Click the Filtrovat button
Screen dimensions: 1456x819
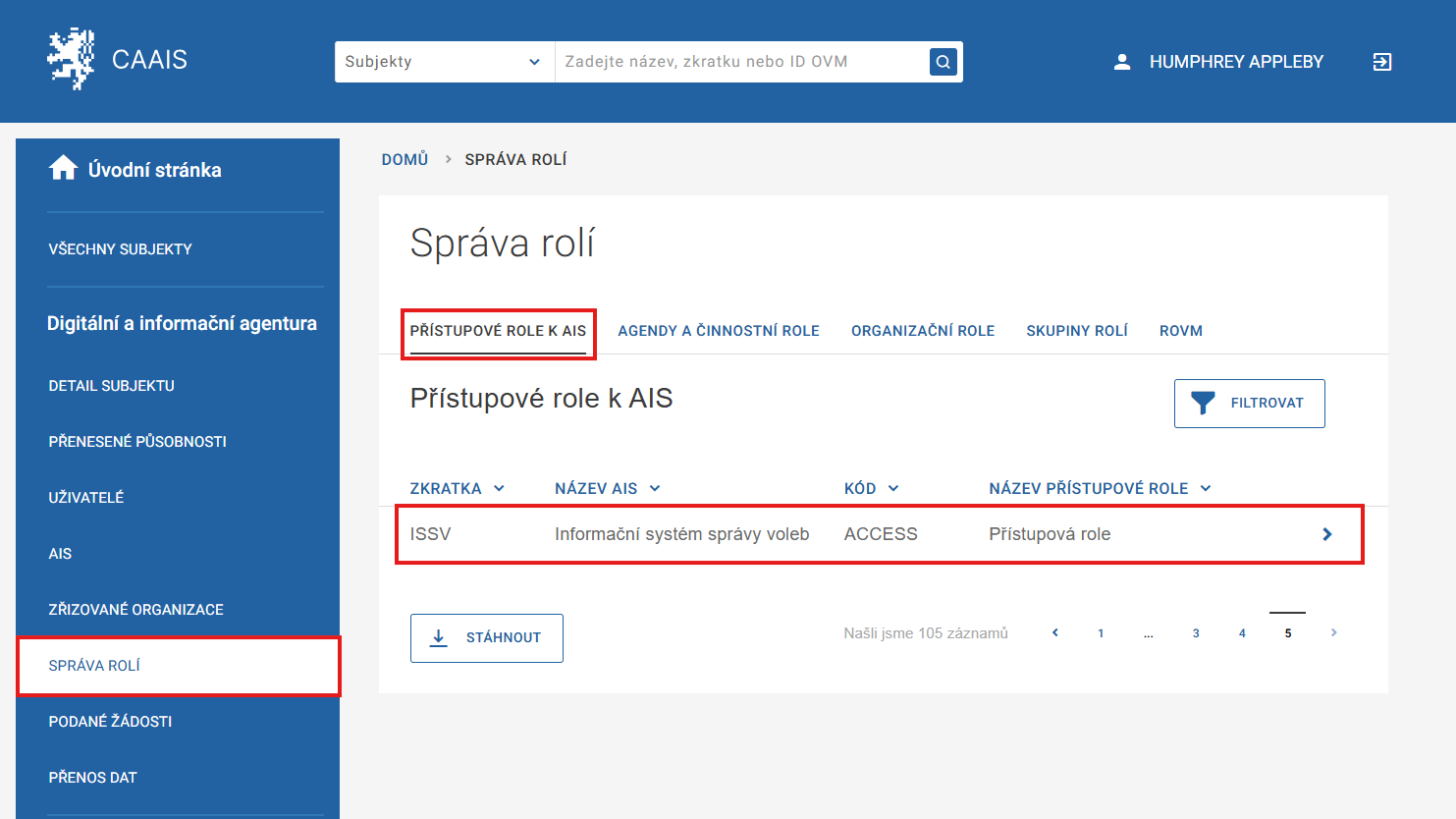pos(1249,403)
